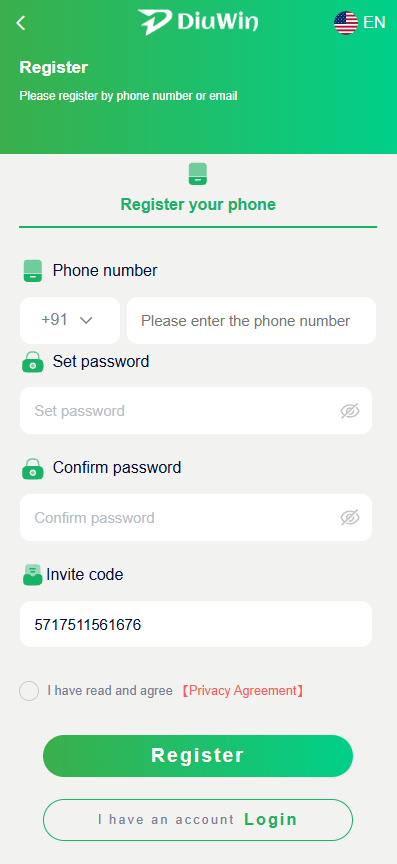
Task: Tick the I have read and agree circle
Action: (29, 691)
